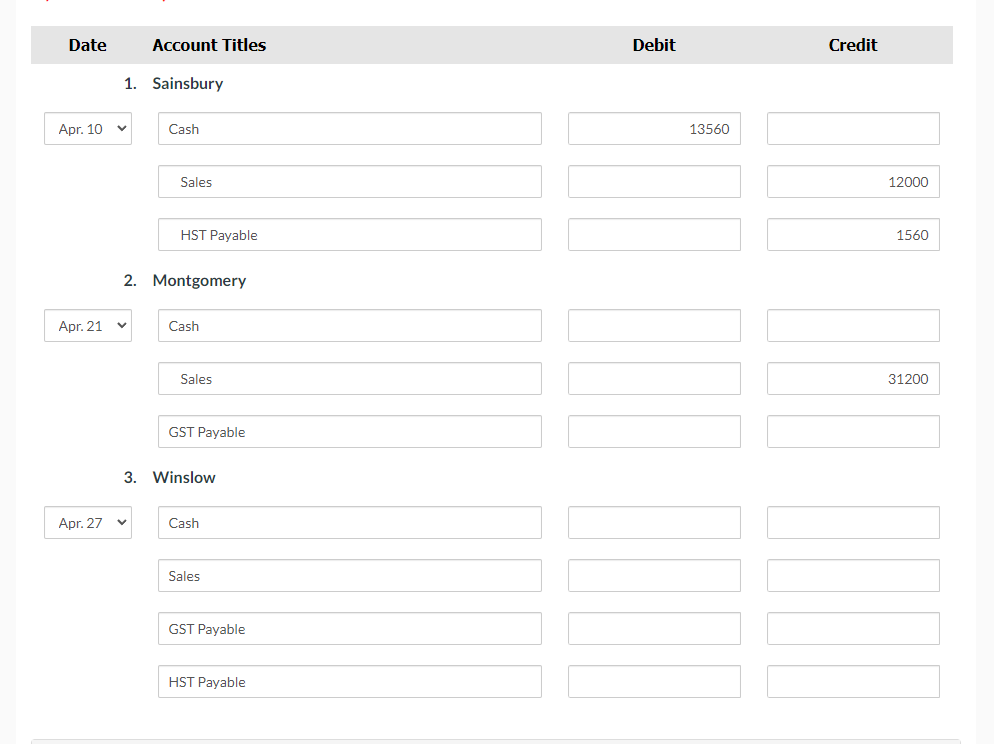Select the debit field showing 13560
This screenshot has width=994, height=744.
[653, 128]
